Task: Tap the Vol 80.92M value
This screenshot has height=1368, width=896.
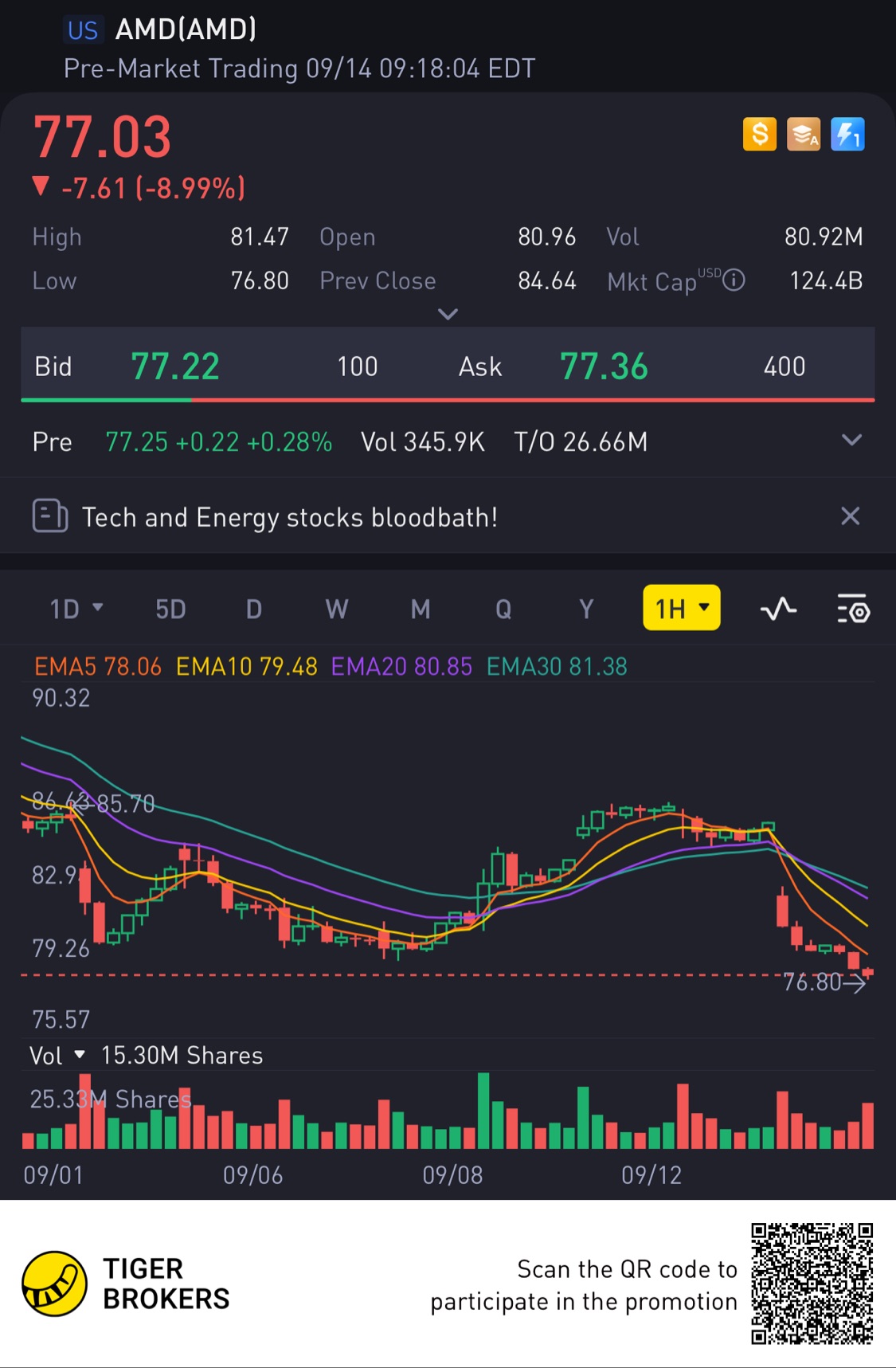Action: [824, 237]
